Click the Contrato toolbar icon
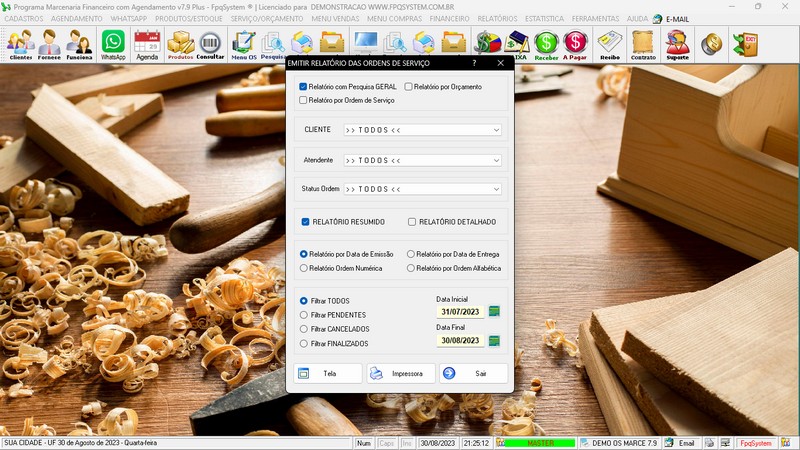The width and height of the screenshot is (800, 450). click(643, 44)
